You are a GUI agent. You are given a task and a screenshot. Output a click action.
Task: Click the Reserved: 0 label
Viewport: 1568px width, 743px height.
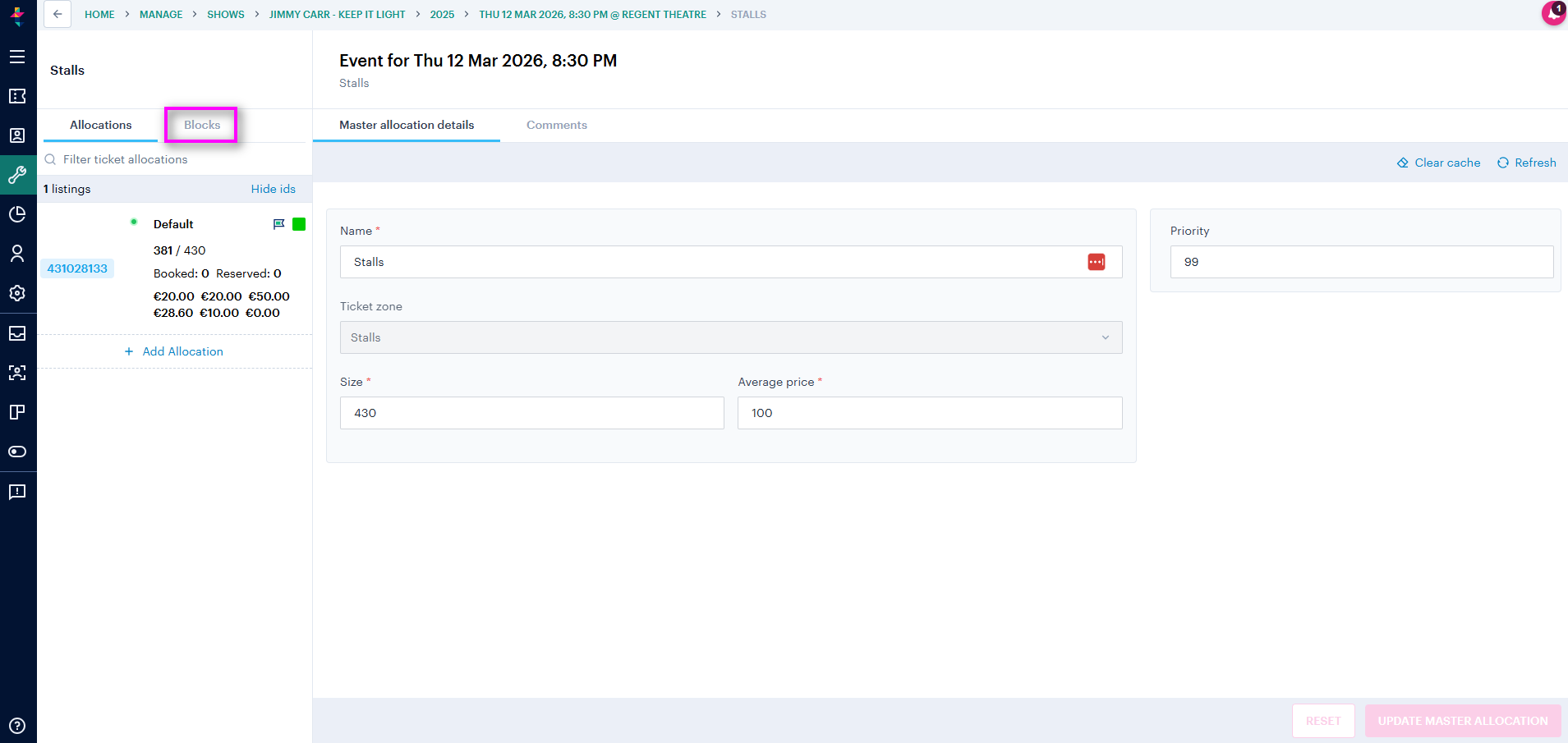[x=249, y=273]
